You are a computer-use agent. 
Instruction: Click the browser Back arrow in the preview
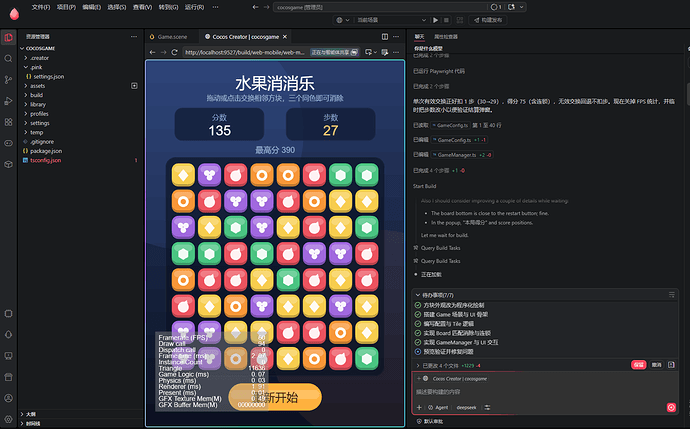pos(152,52)
